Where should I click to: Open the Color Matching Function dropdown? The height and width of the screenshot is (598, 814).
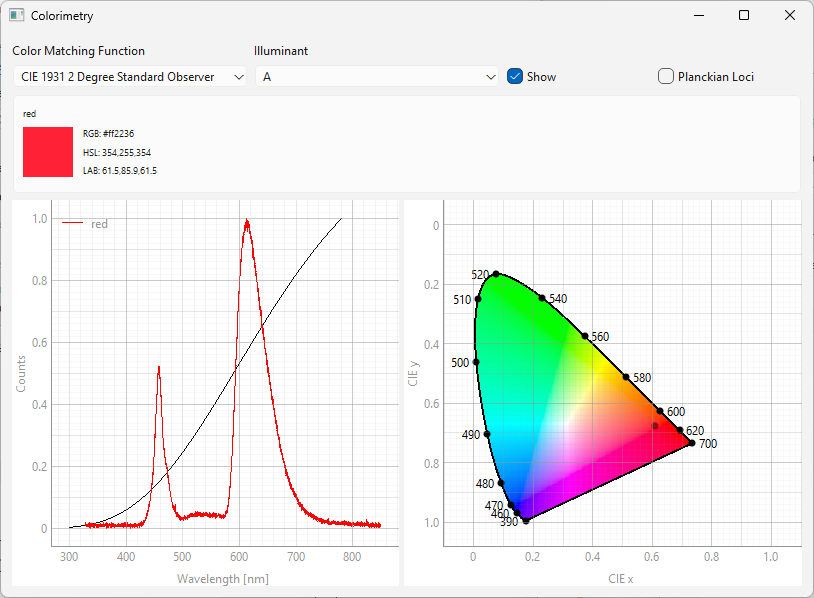[130, 77]
